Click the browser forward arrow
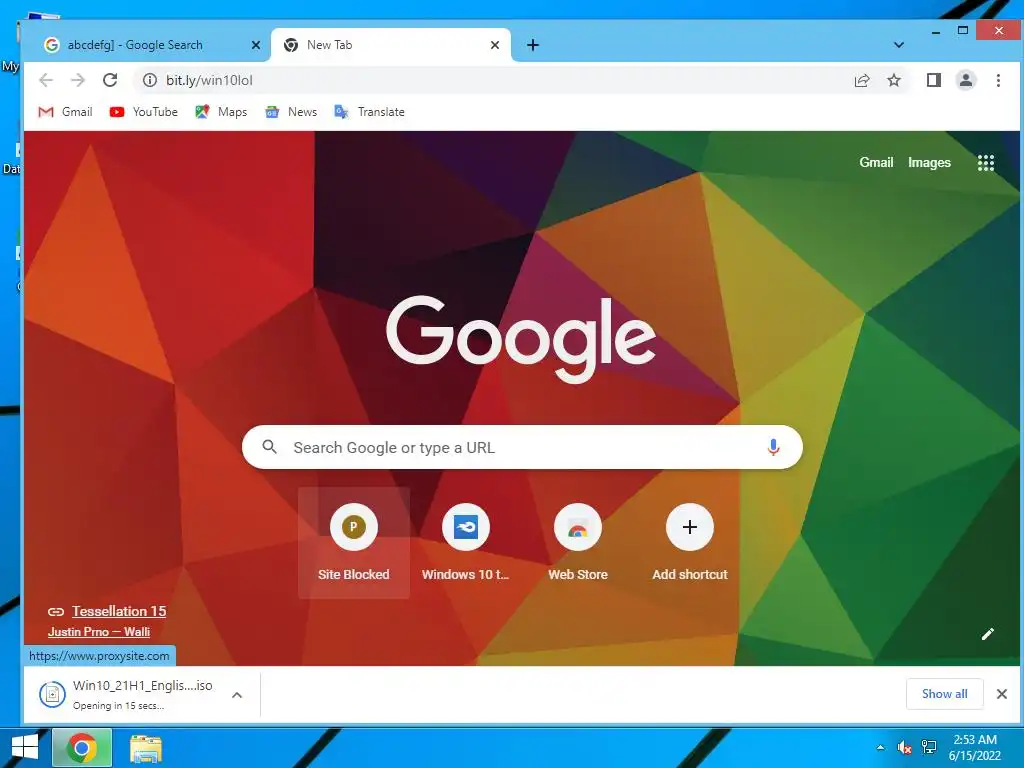This screenshot has width=1024, height=768. pyautogui.click(x=78, y=80)
